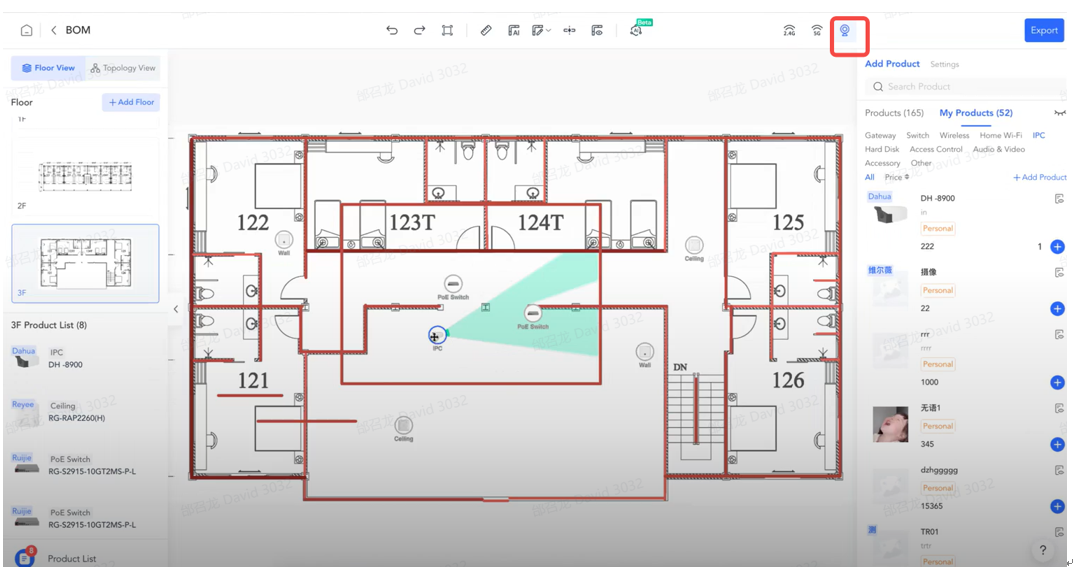
Task: Collapse the left floor panel
Action: pos(176,309)
